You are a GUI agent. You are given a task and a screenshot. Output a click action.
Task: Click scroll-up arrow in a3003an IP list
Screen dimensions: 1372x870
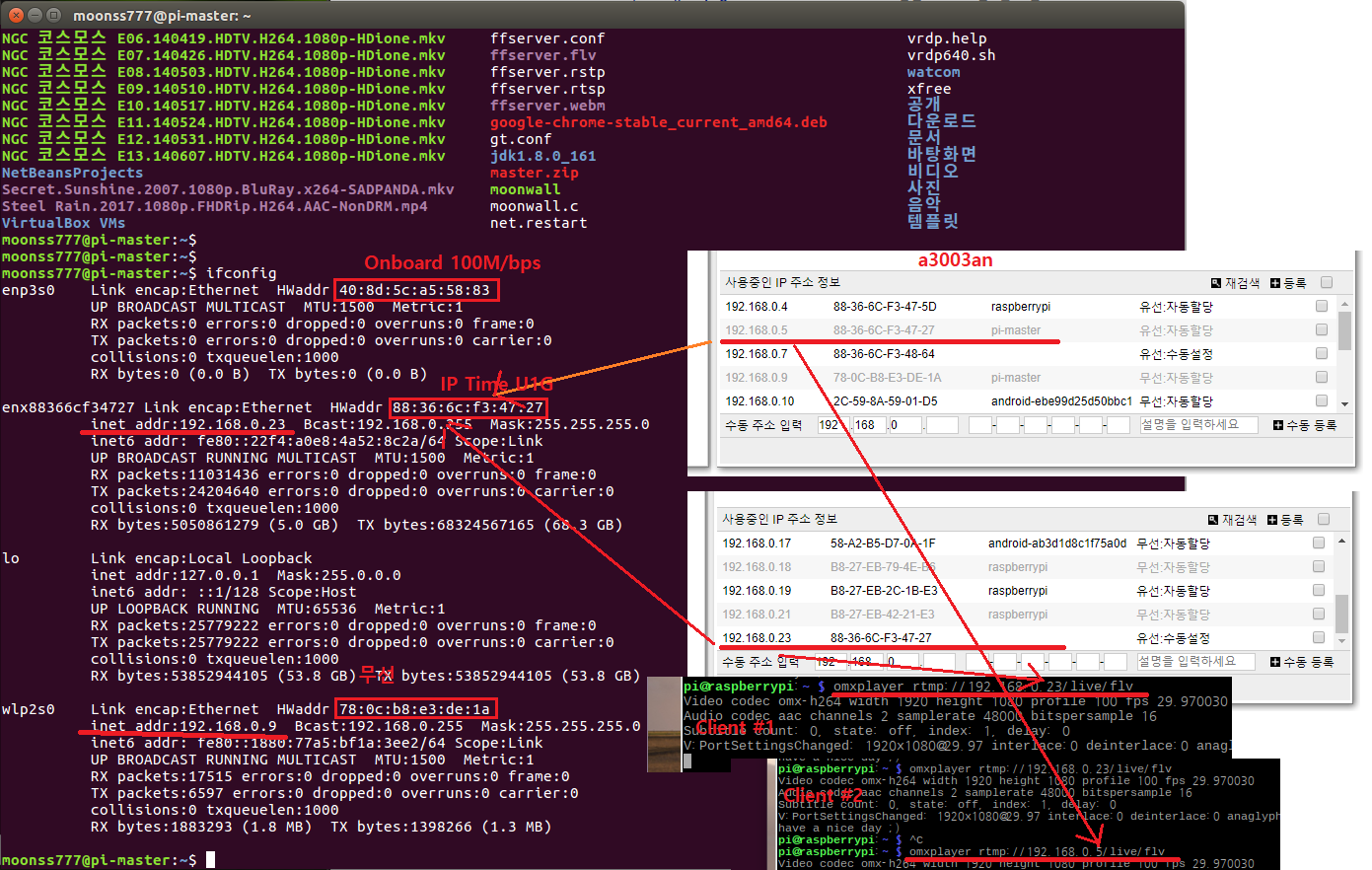[x=1345, y=304]
